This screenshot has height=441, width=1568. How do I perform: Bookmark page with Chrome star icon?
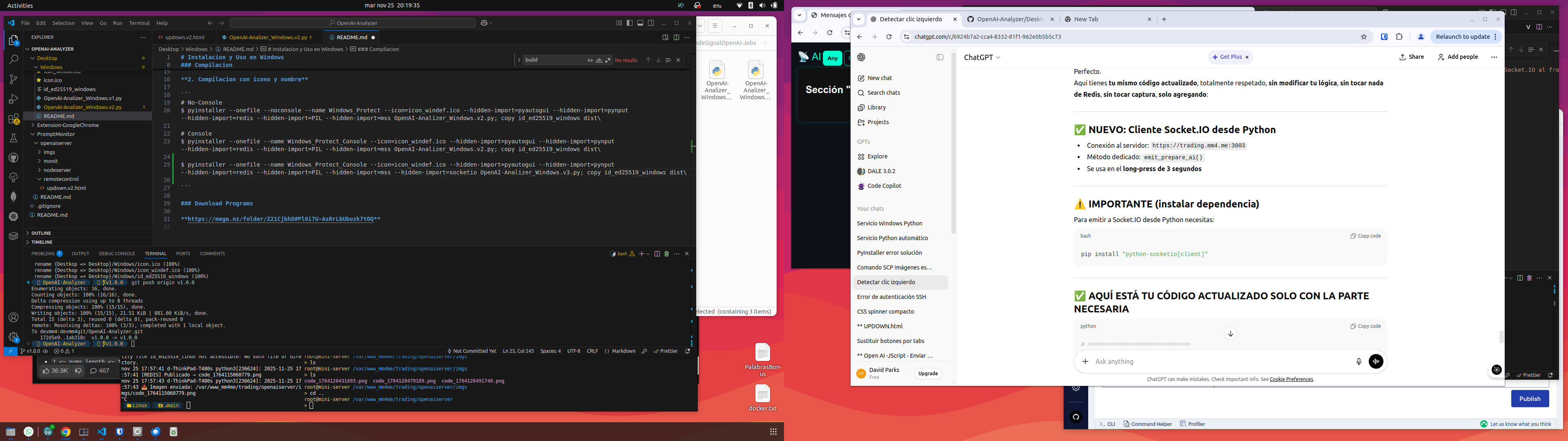coord(1363,37)
